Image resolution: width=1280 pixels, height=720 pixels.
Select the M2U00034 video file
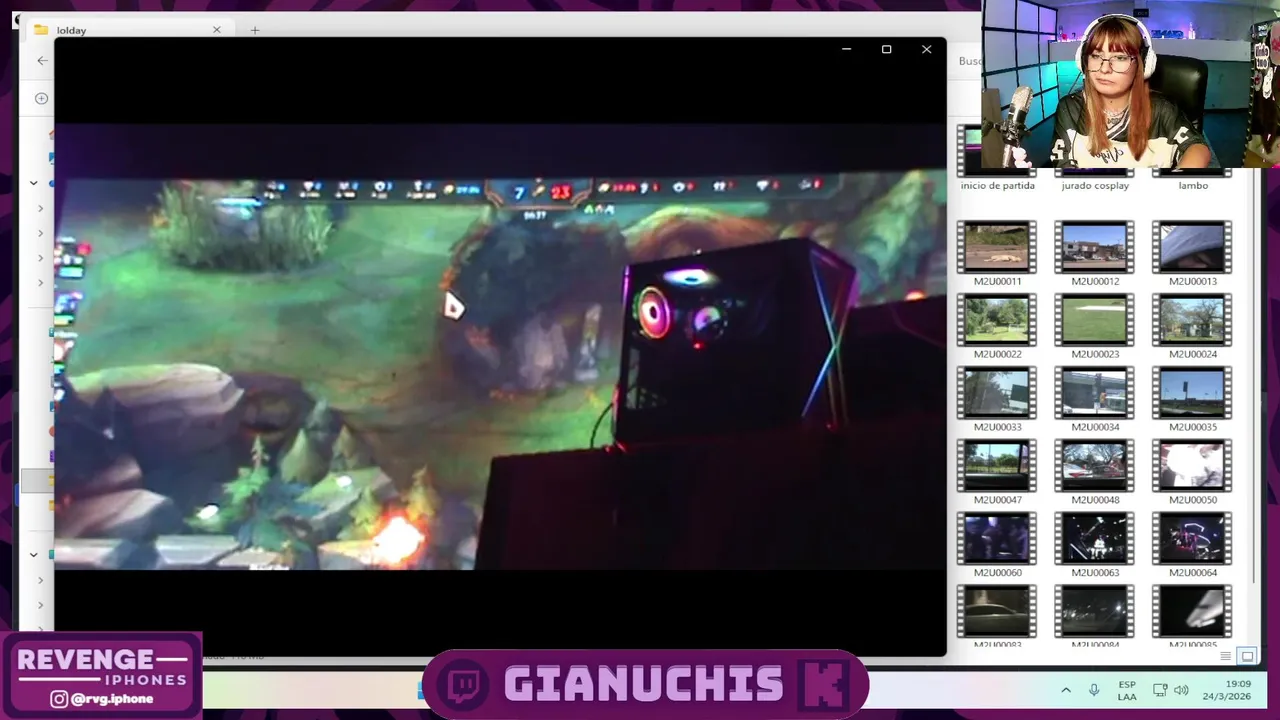1094,393
